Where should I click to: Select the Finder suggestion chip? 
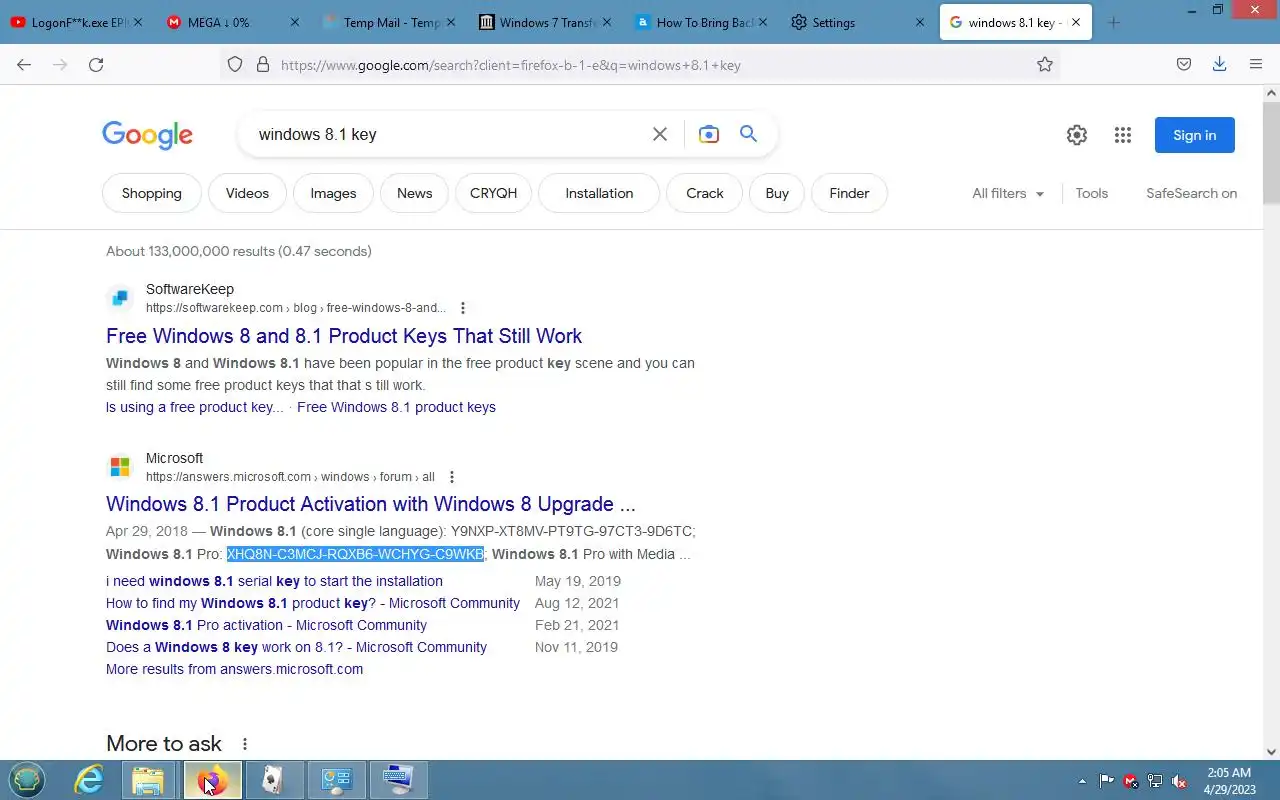849,193
